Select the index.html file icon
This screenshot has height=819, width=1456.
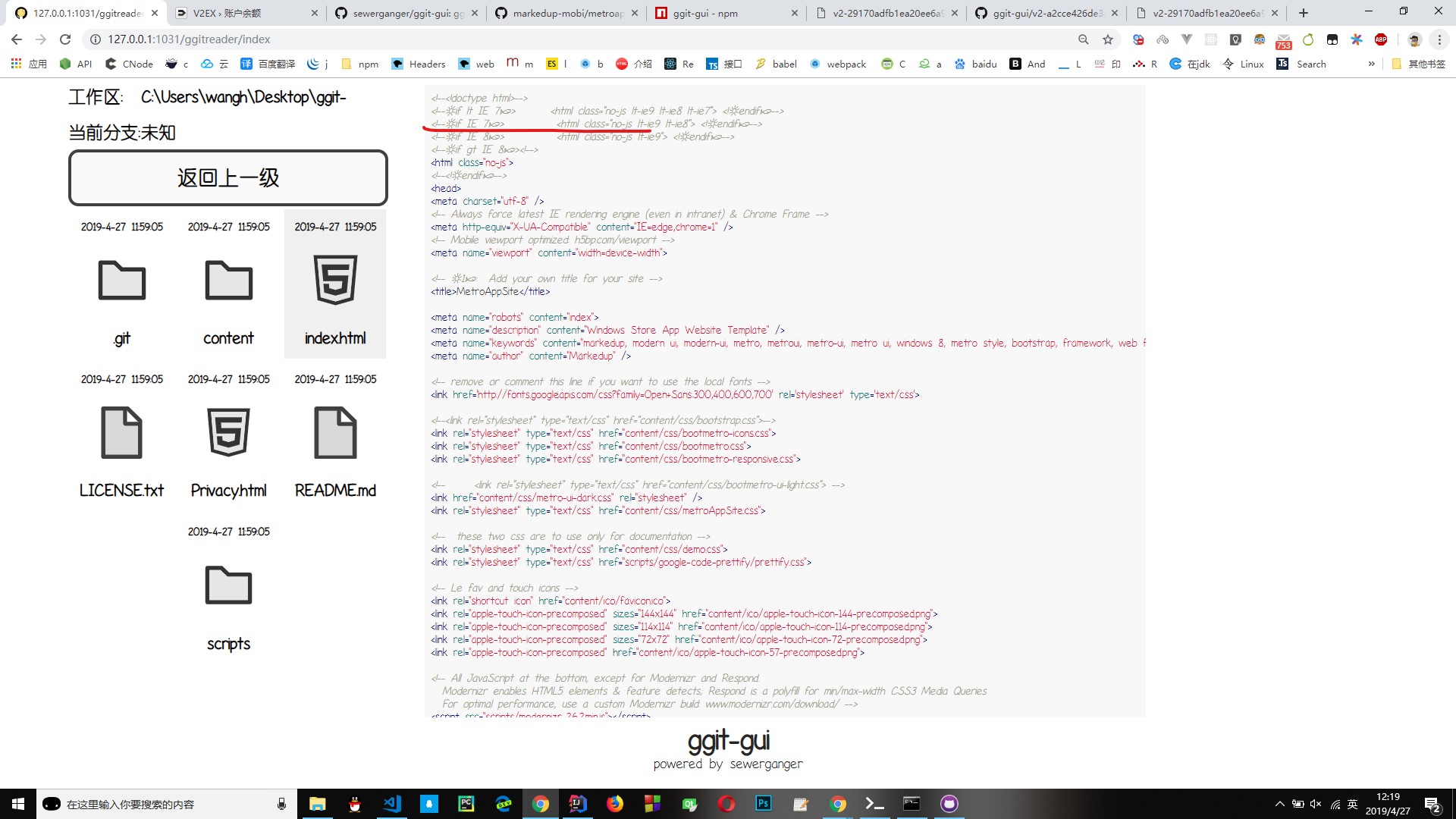335,281
